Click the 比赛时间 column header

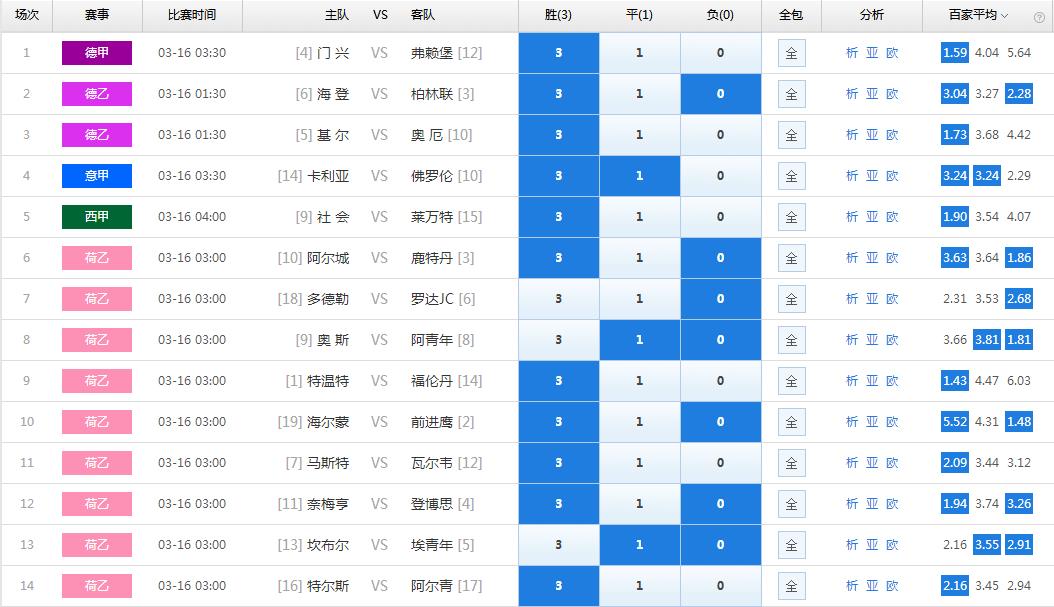(192, 15)
